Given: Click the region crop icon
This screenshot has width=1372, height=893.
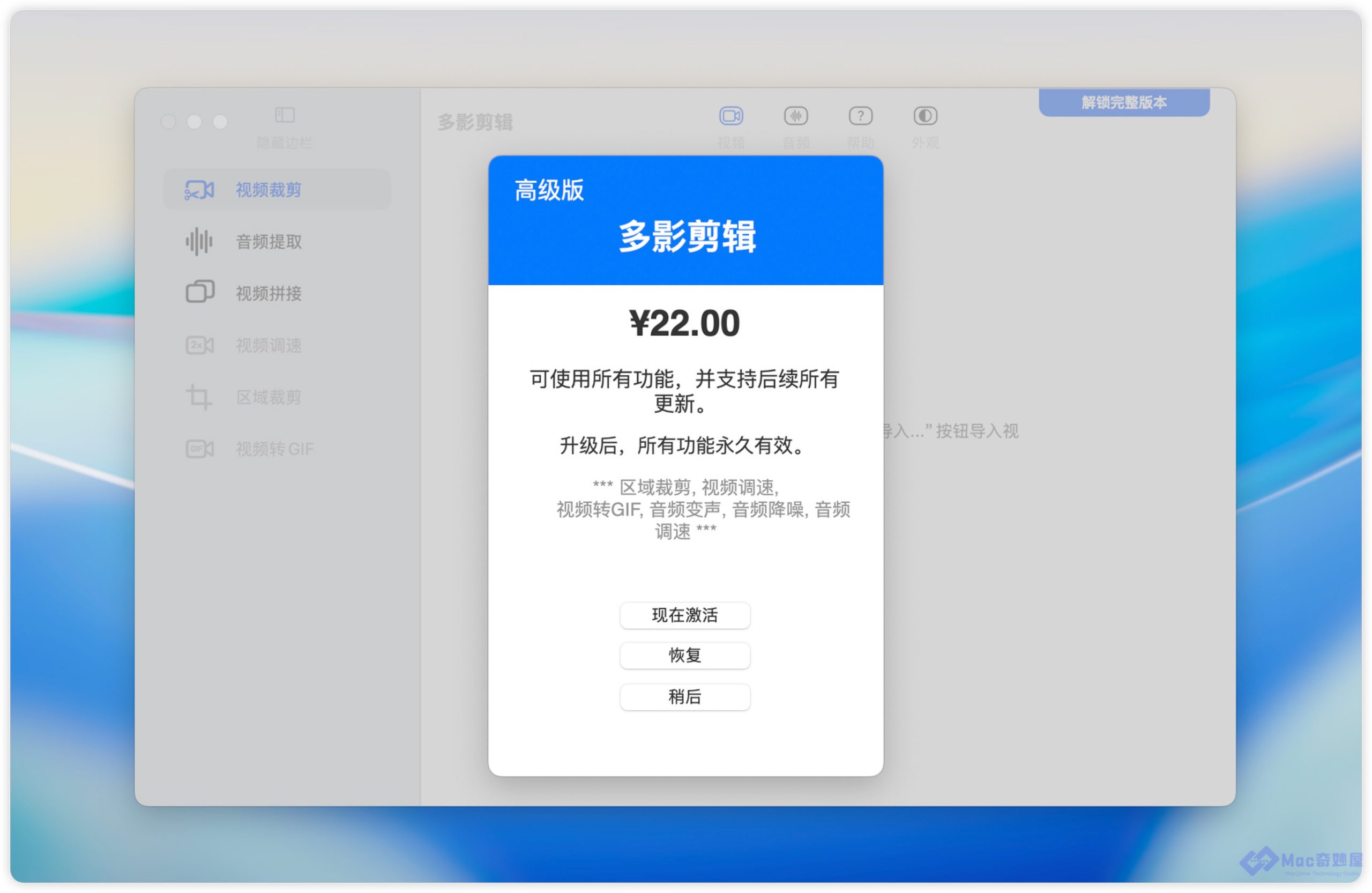Looking at the screenshot, I should click(199, 397).
